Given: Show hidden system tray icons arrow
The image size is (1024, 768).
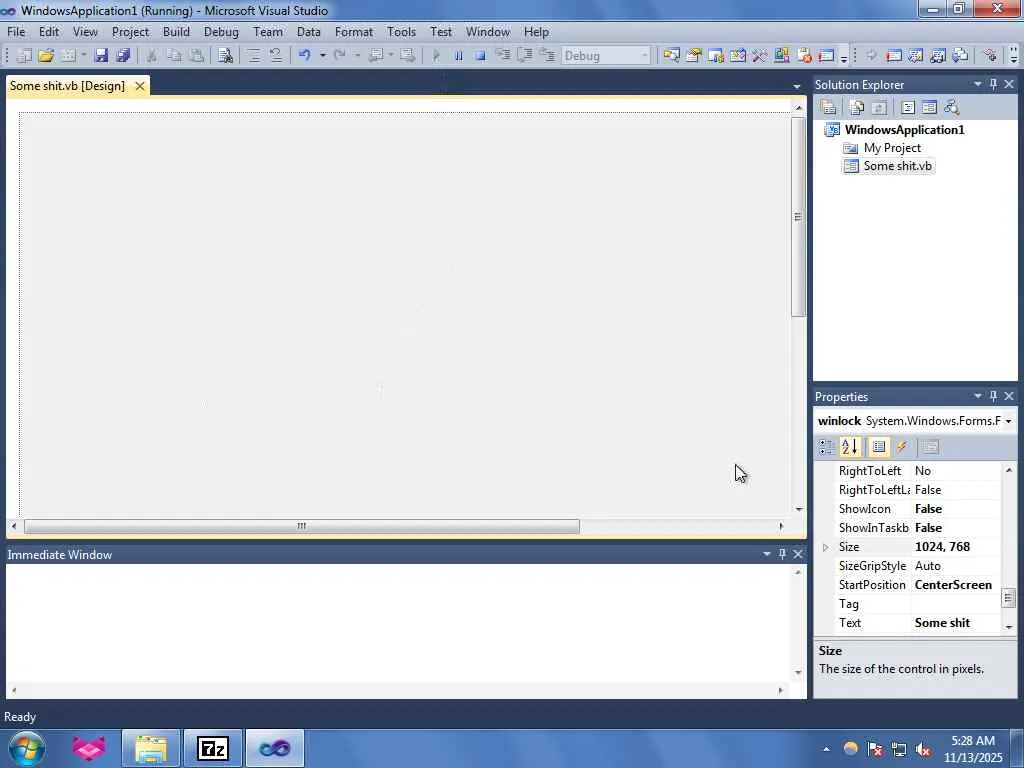Looking at the screenshot, I should pos(827,749).
